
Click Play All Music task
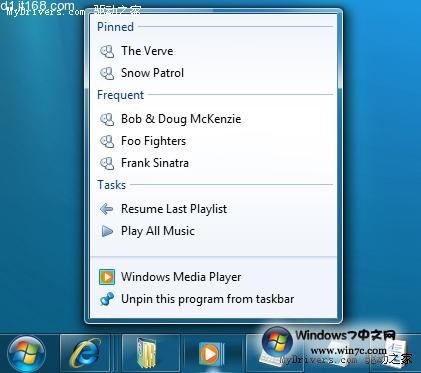[x=213, y=231]
